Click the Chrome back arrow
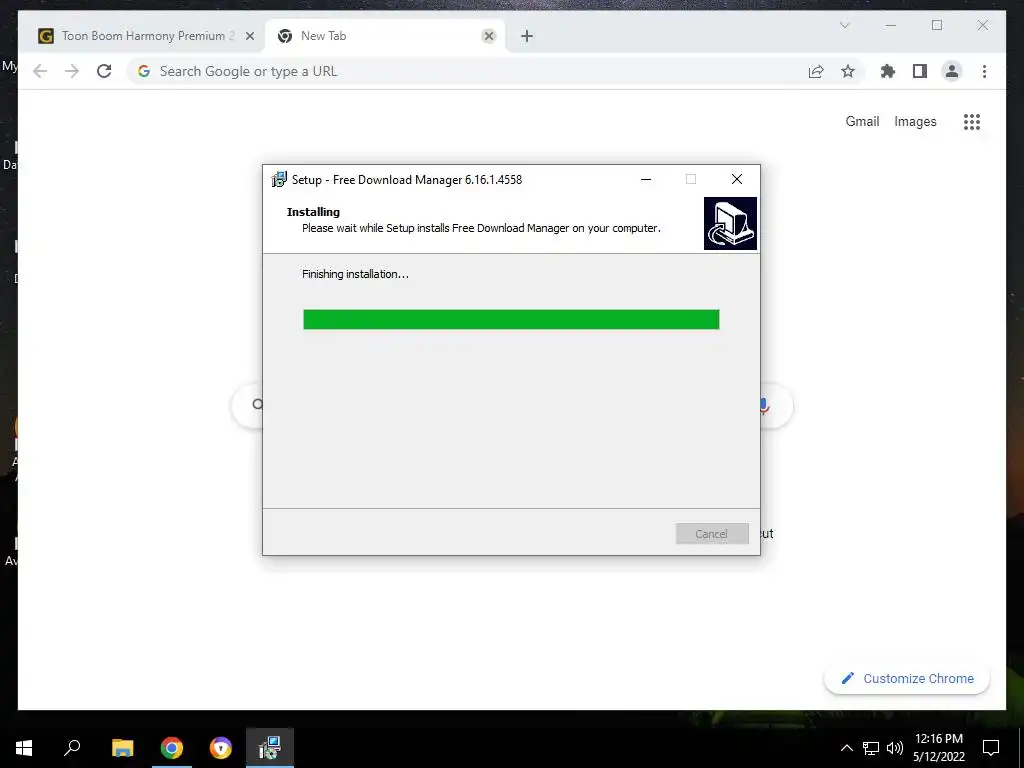The height and width of the screenshot is (768, 1024). (x=40, y=71)
